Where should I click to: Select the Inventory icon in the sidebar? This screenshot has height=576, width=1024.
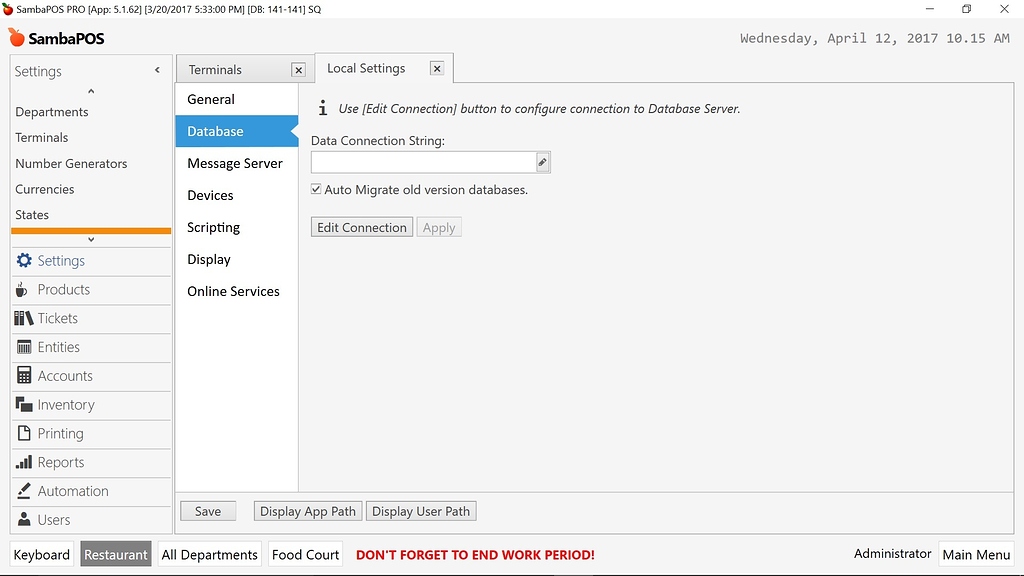(23, 405)
